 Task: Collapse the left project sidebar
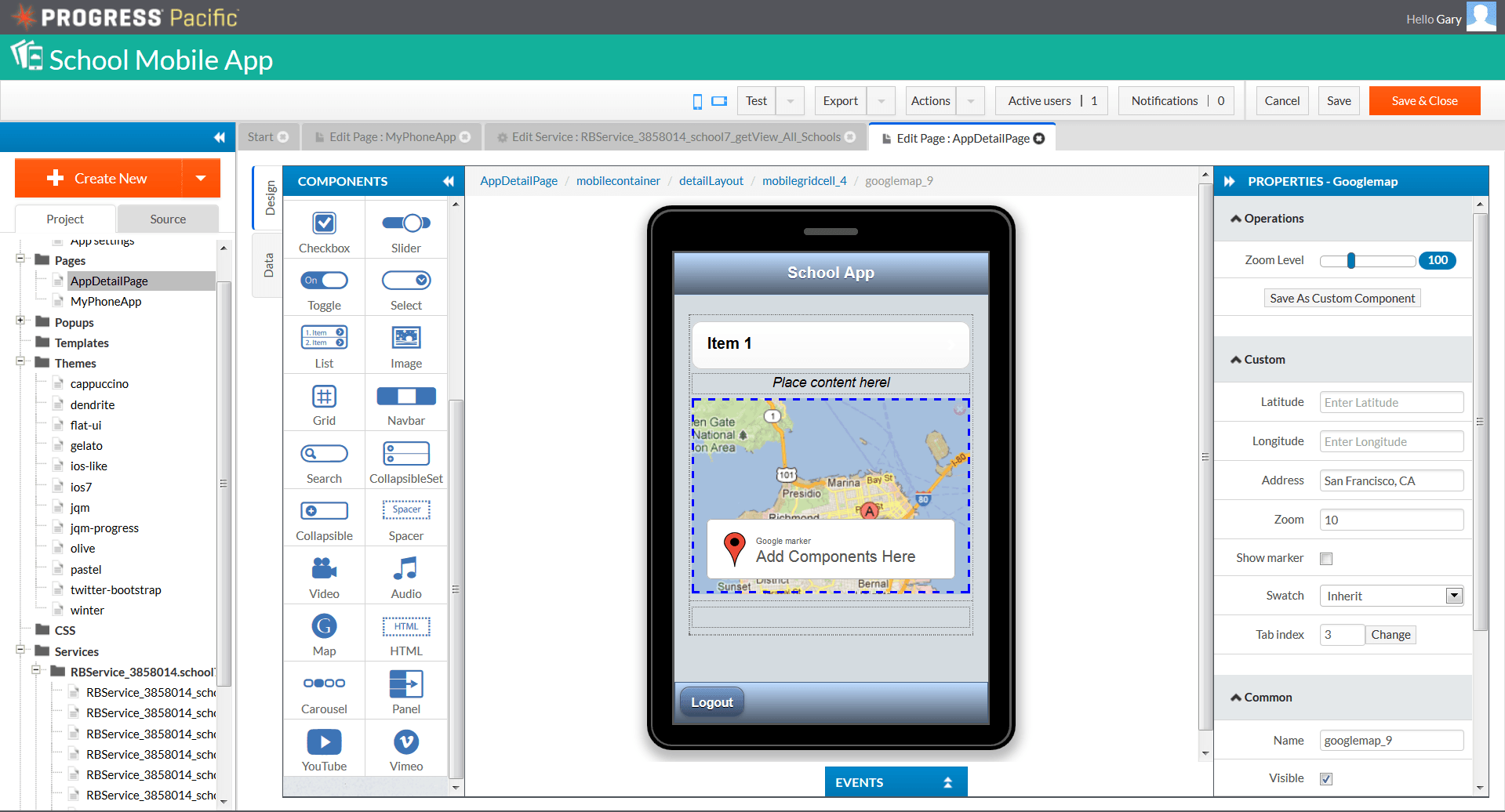219,137
